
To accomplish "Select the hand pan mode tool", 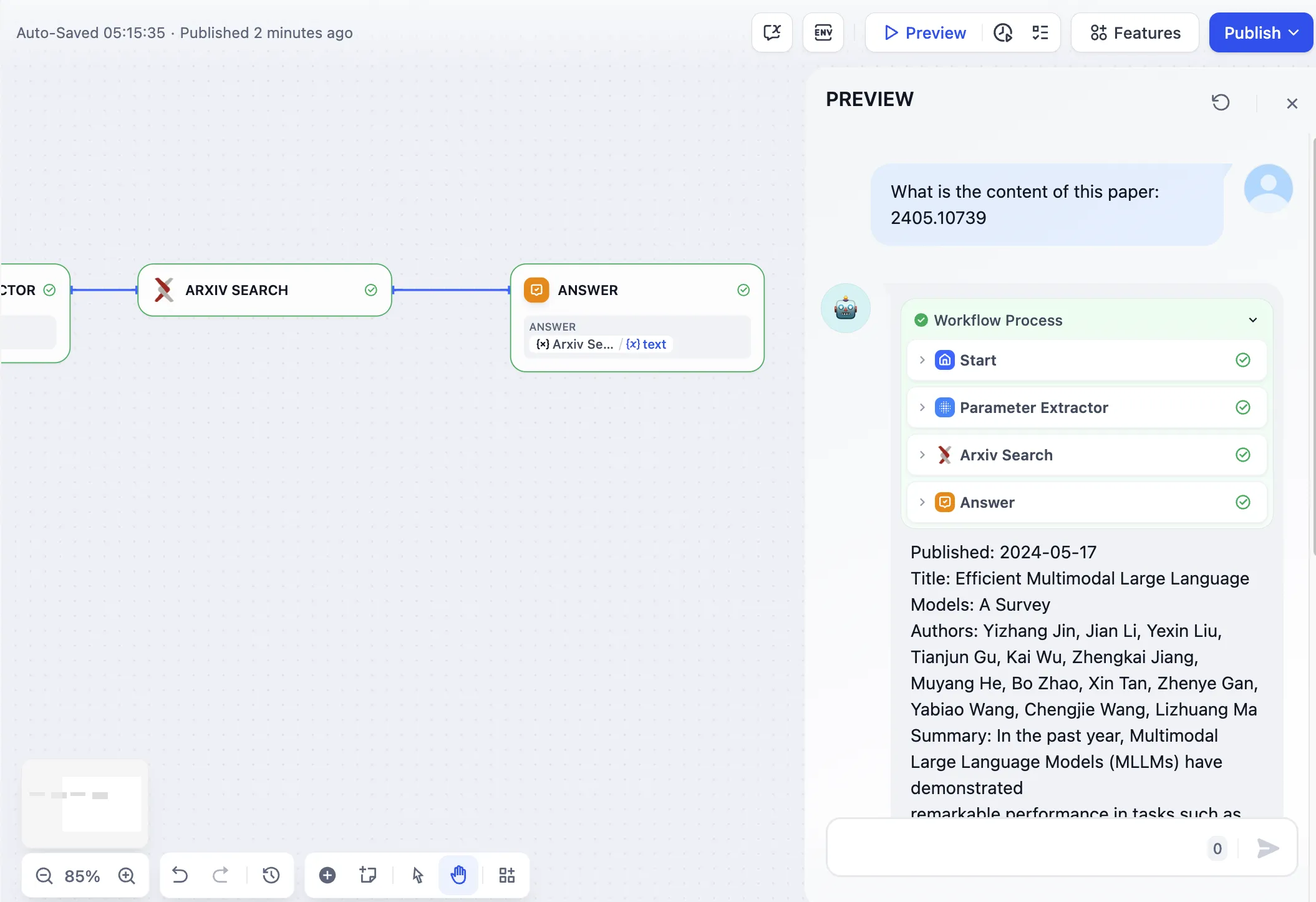I will (x=458, y=875).
